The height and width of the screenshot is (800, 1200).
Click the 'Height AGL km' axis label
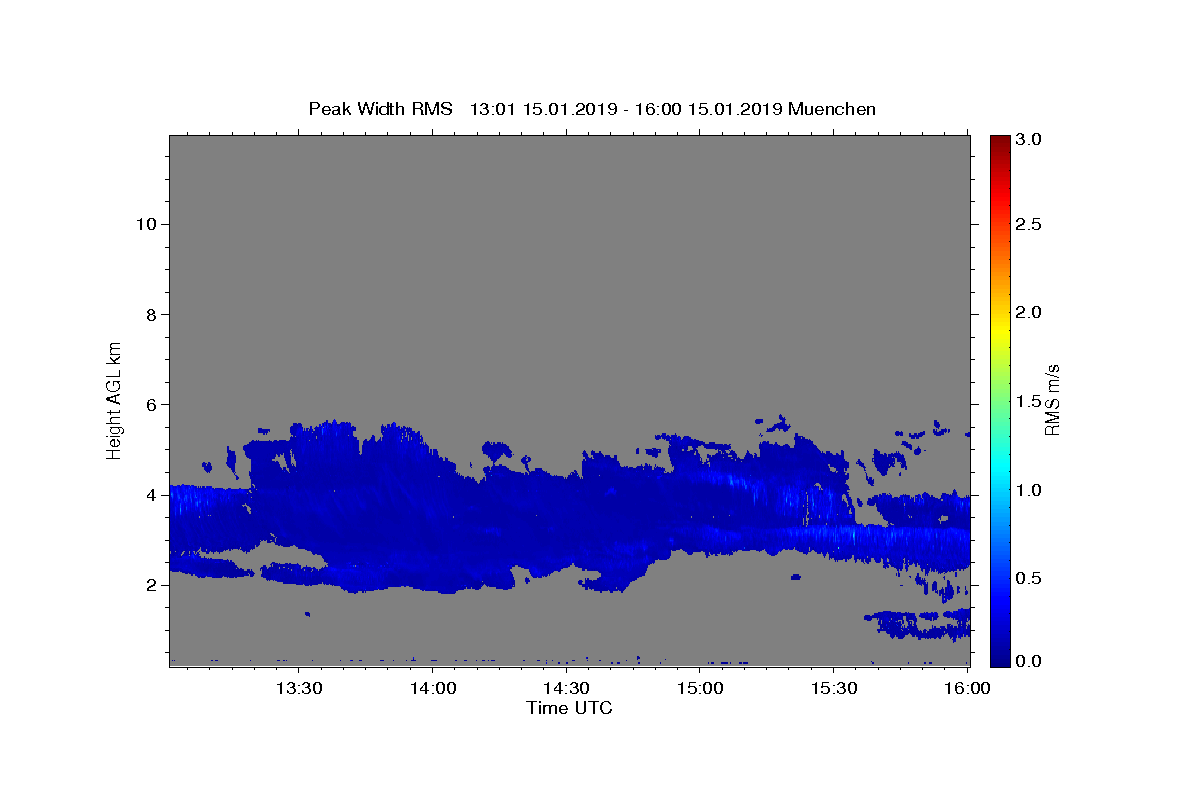[114, 399]
